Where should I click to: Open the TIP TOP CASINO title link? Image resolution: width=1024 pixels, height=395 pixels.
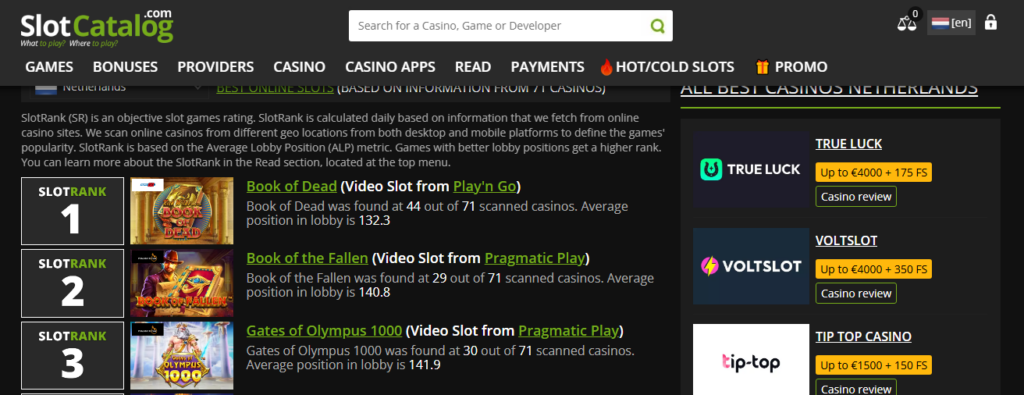point(863,337)
